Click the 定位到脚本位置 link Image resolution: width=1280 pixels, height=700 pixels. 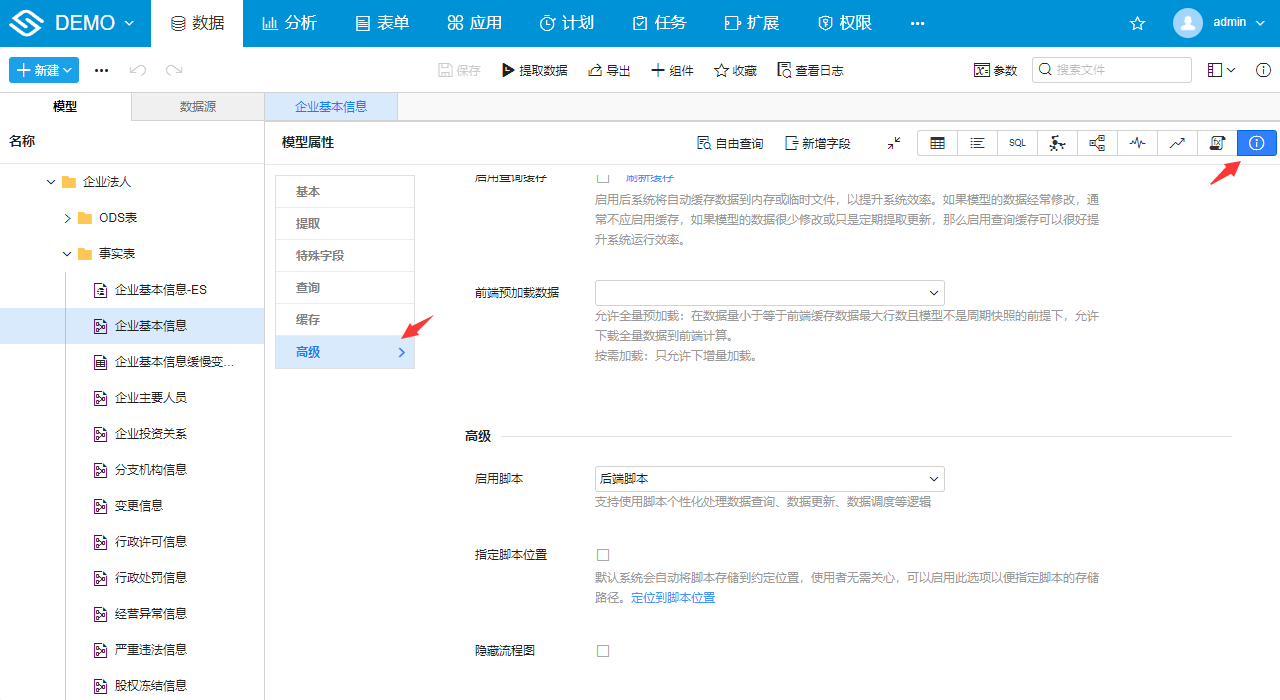(673, 597)
